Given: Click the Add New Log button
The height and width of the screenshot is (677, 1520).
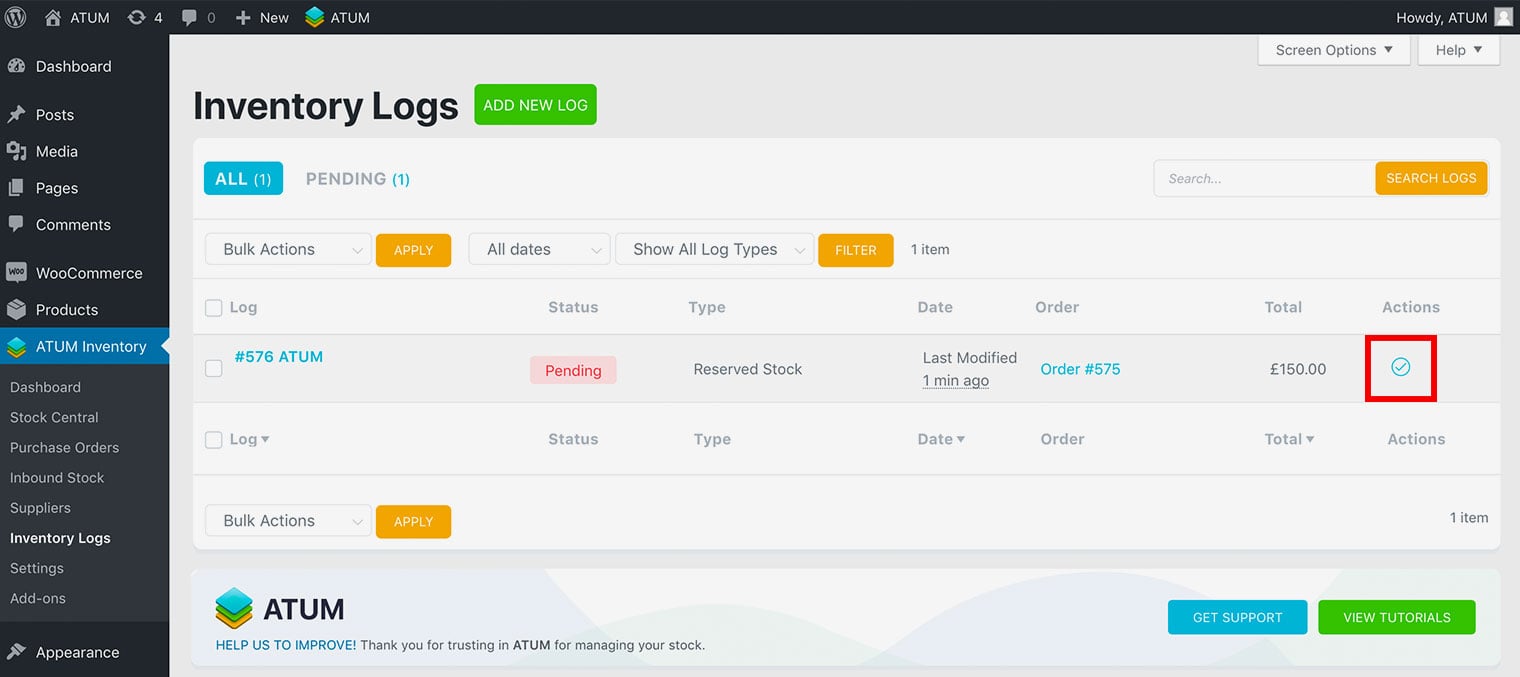Looking at the screenshot, I should coord(535,105).
